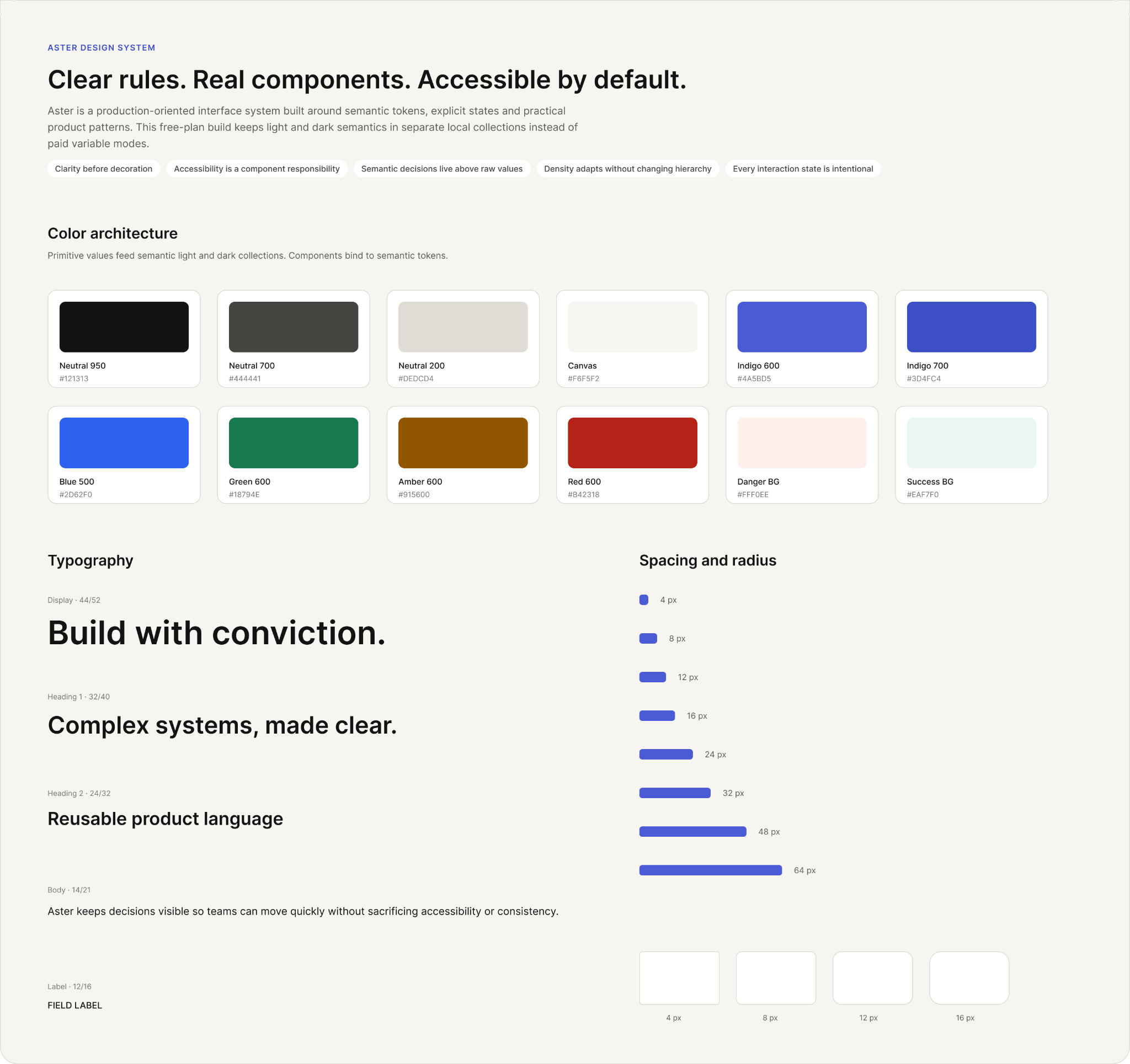Screen dimensions: 1130x1064
Task: Click the Blue 500 swatch
Action: tap(124, 443)
